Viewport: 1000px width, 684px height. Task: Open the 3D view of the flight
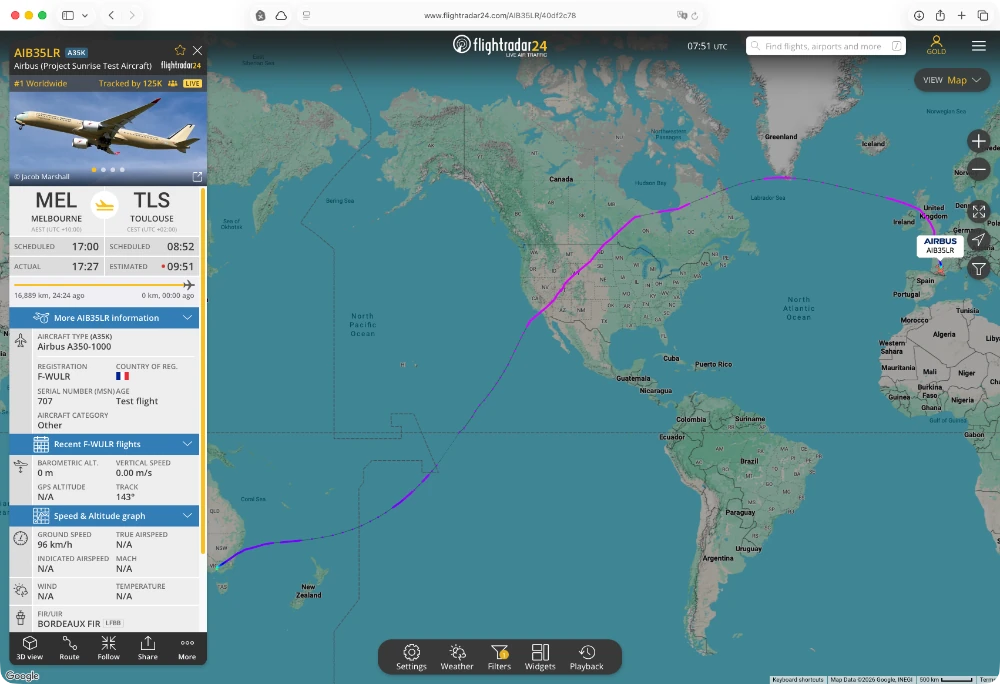point(29,648)
